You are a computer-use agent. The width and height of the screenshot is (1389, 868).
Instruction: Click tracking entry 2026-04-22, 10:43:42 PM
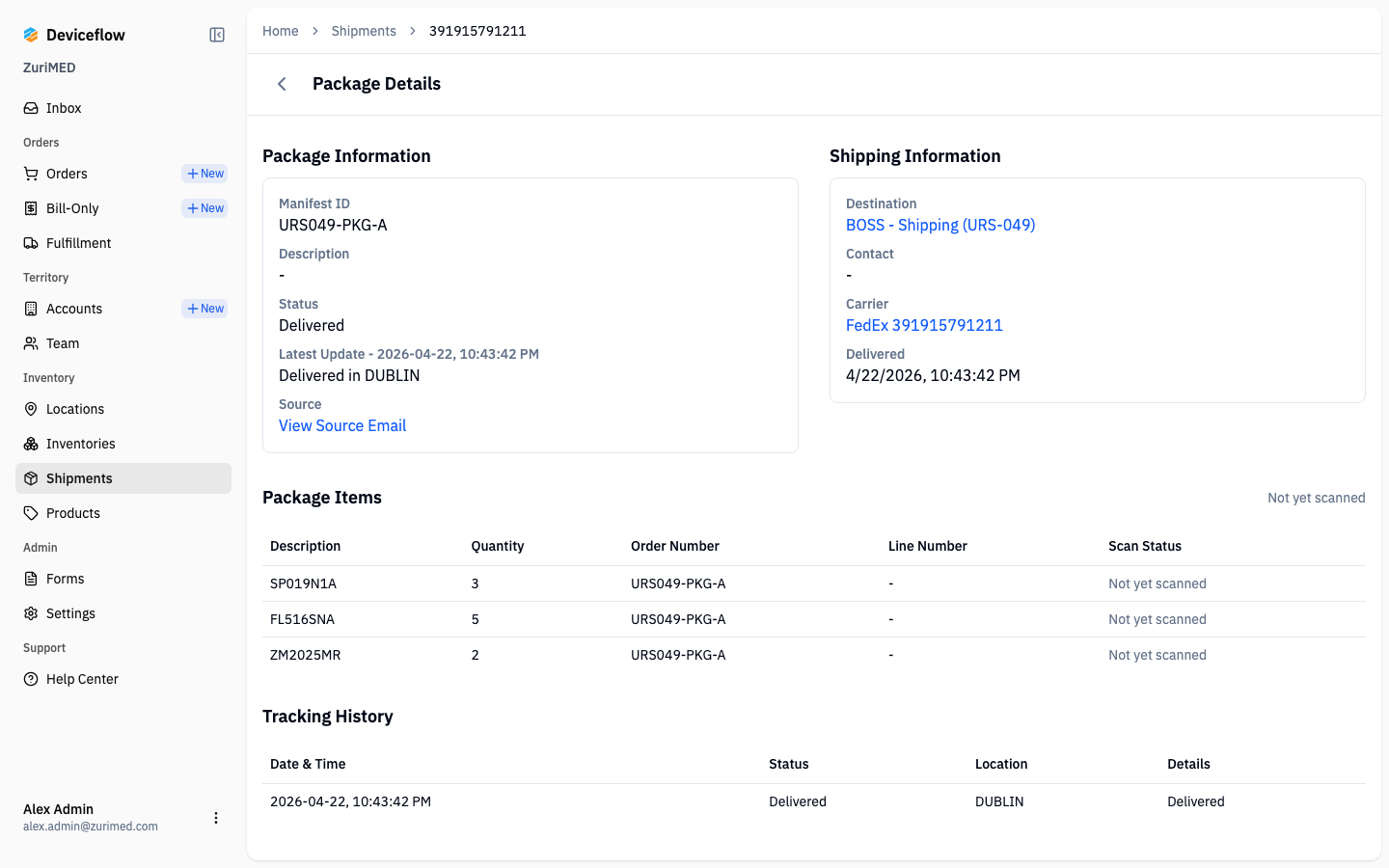point(350,801)
